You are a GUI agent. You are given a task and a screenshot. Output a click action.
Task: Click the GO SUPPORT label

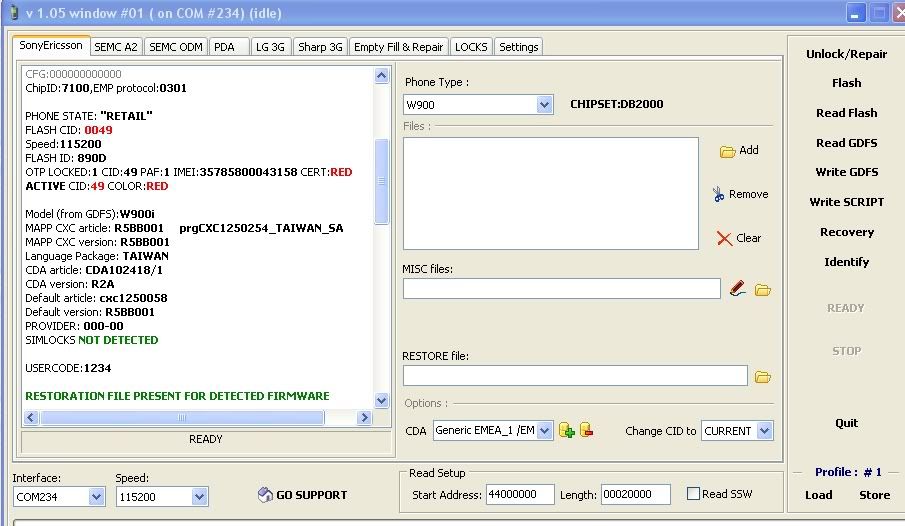click(312, 495)
